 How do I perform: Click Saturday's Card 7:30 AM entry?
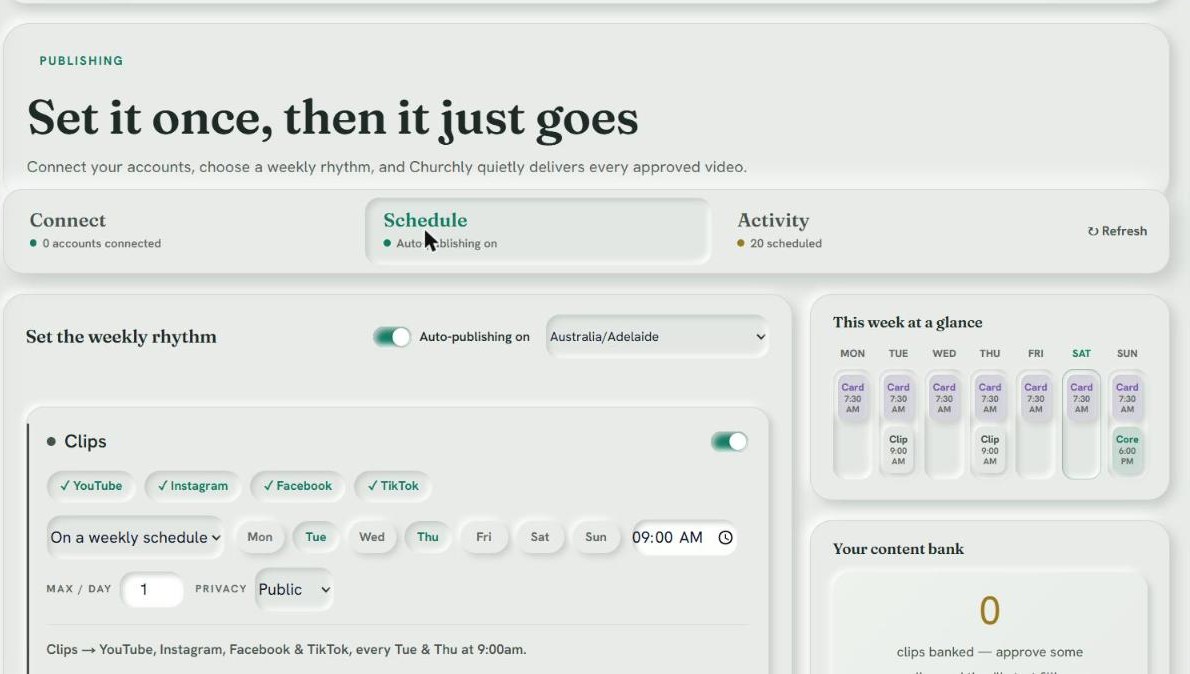tap(1081, 398)
